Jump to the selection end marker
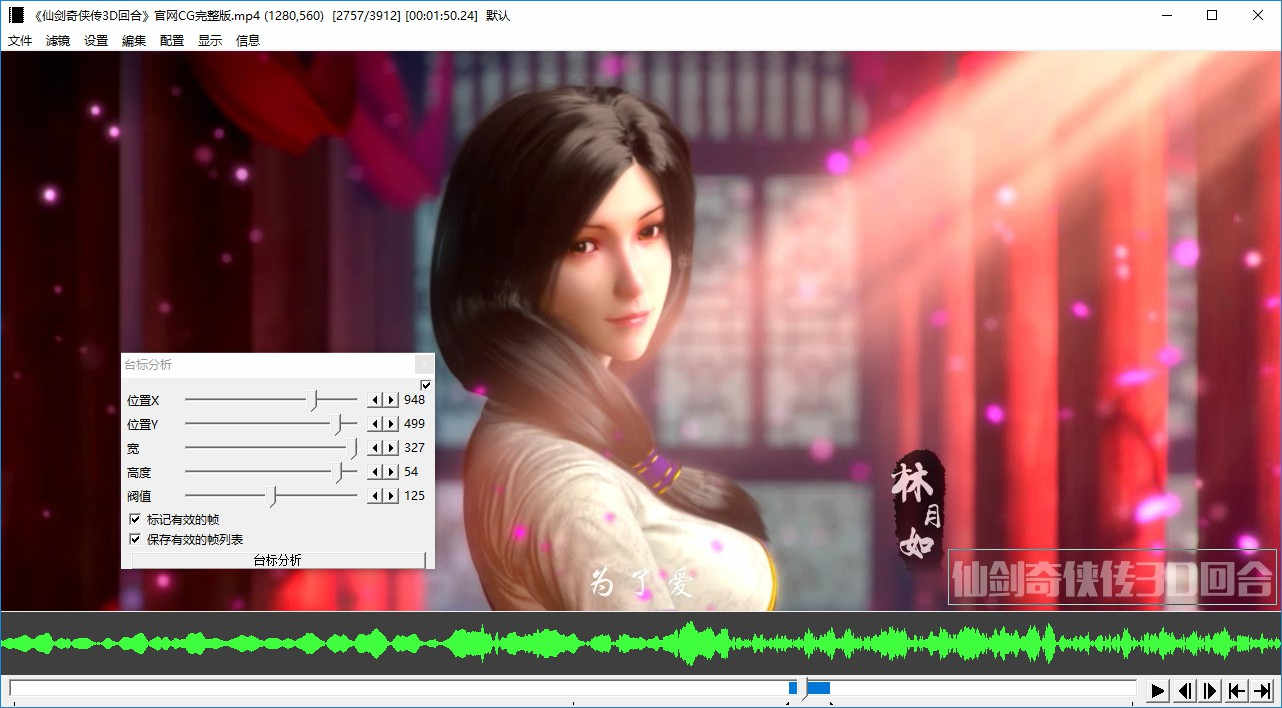 point(1263,690)
